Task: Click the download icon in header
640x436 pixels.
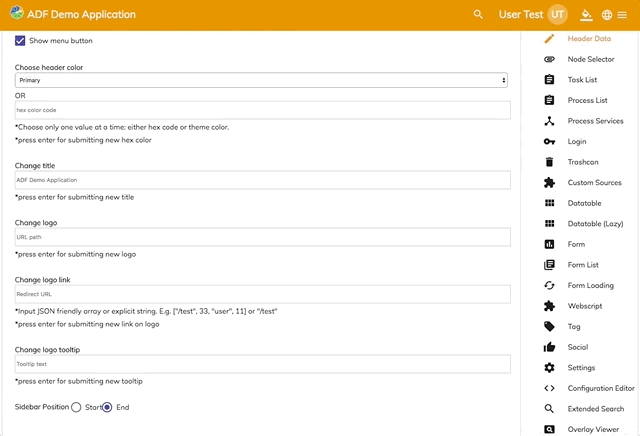Action: (x=587, y=15)
